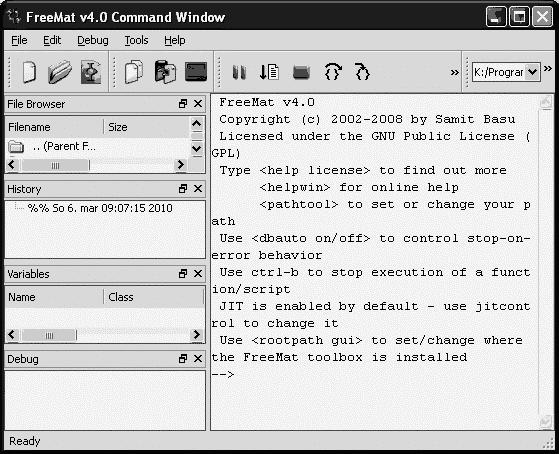Click the continue arrow with document icon

(x=269, y=72)
